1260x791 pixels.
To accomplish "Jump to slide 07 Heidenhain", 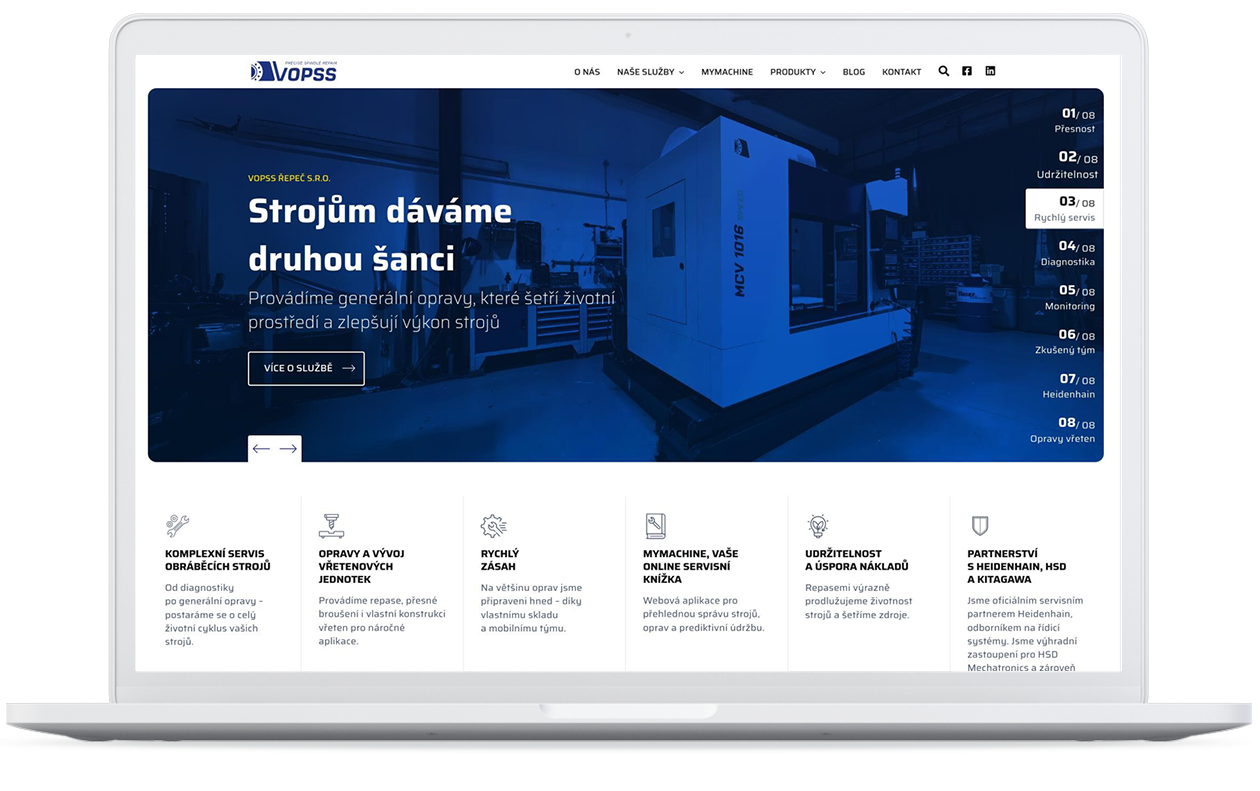I will [x=1068, y=386].
